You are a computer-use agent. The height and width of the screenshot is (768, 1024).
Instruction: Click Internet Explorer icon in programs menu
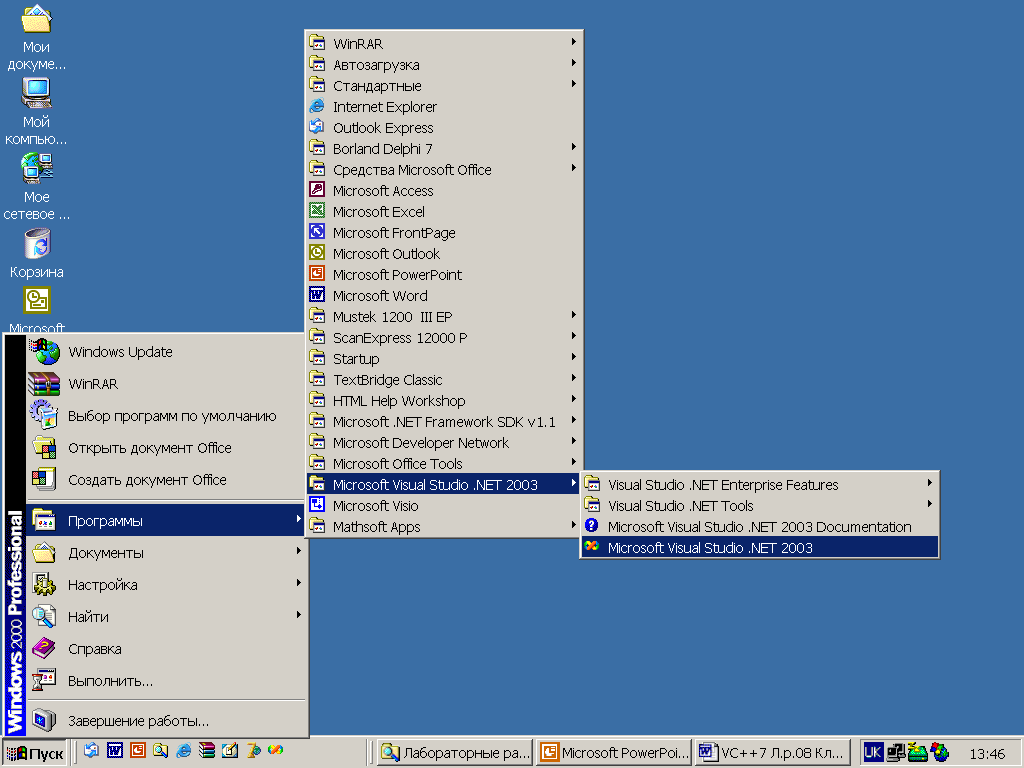[x=317, y=106]
